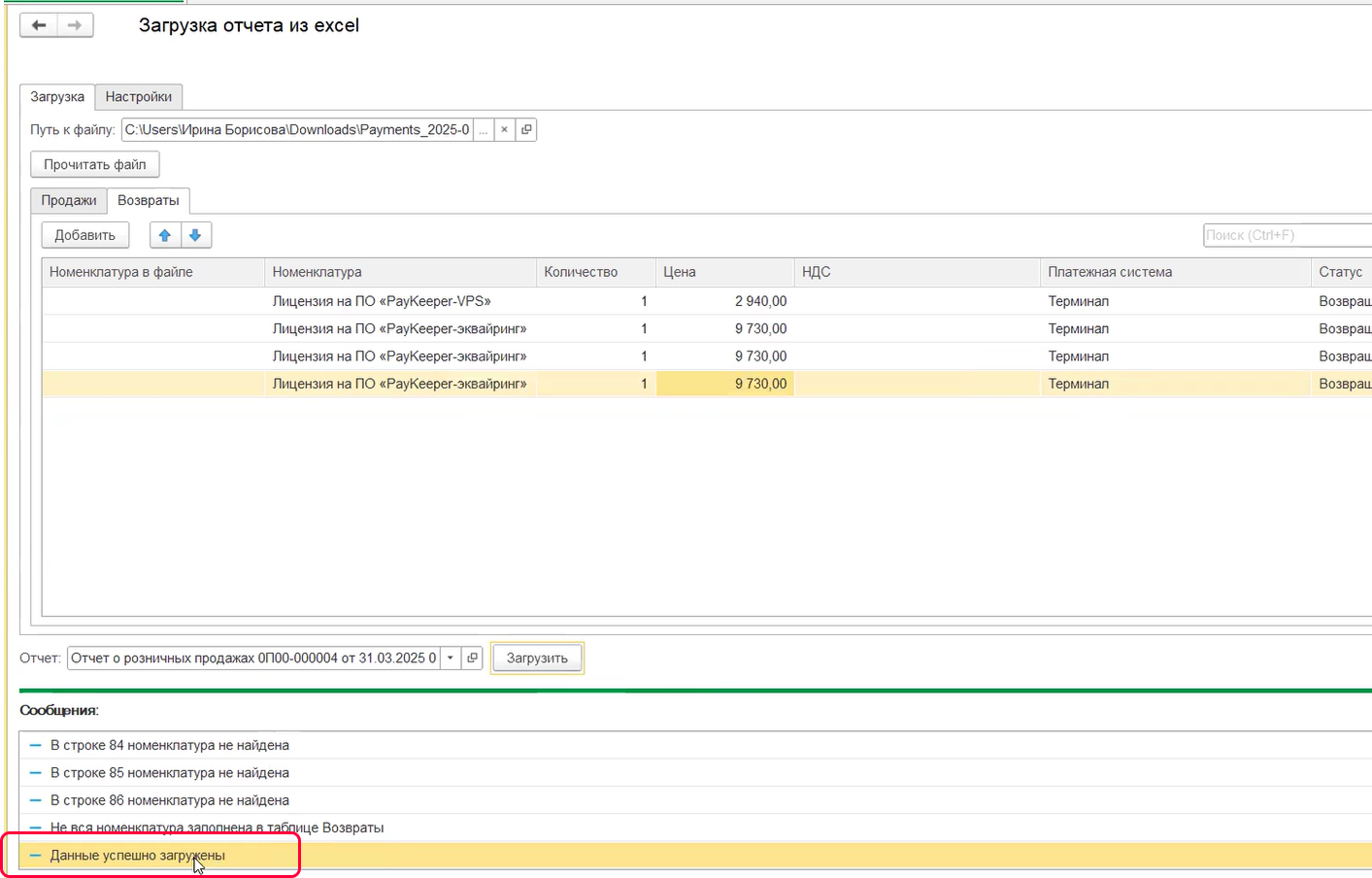
Task: Clear the file path with the x icon
Action: pyautogui.click(x=504, y=130)
